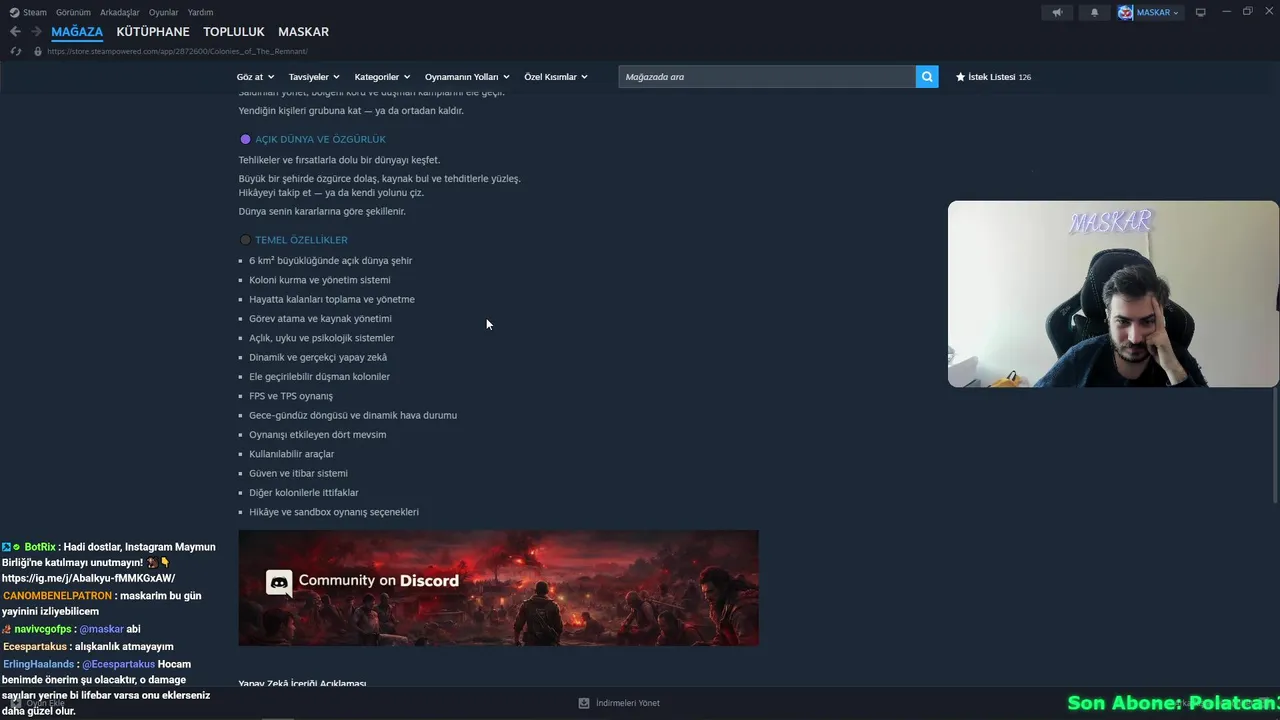
Task: Click 'Hayatta kalanları toplama ve yönetme'
Action: (x=332, y=299)
